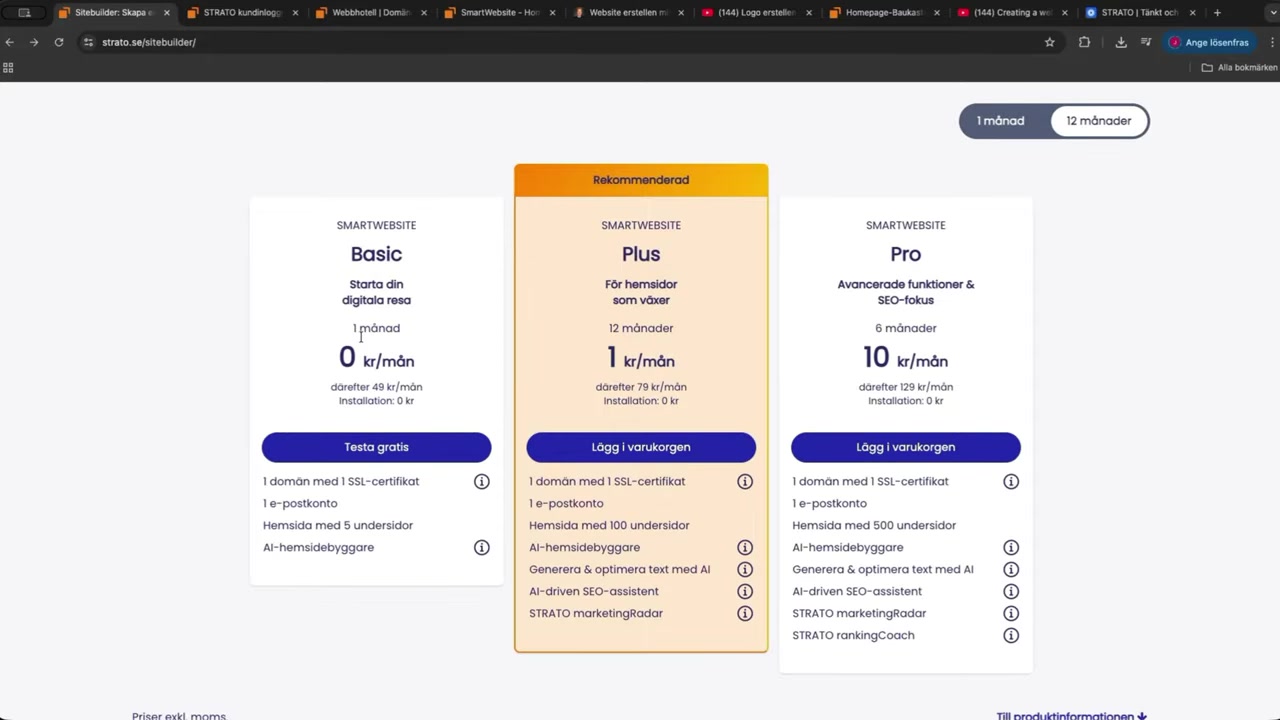Select the 12 månader billing option
1280x720 pixels.
coord(1099,121)
